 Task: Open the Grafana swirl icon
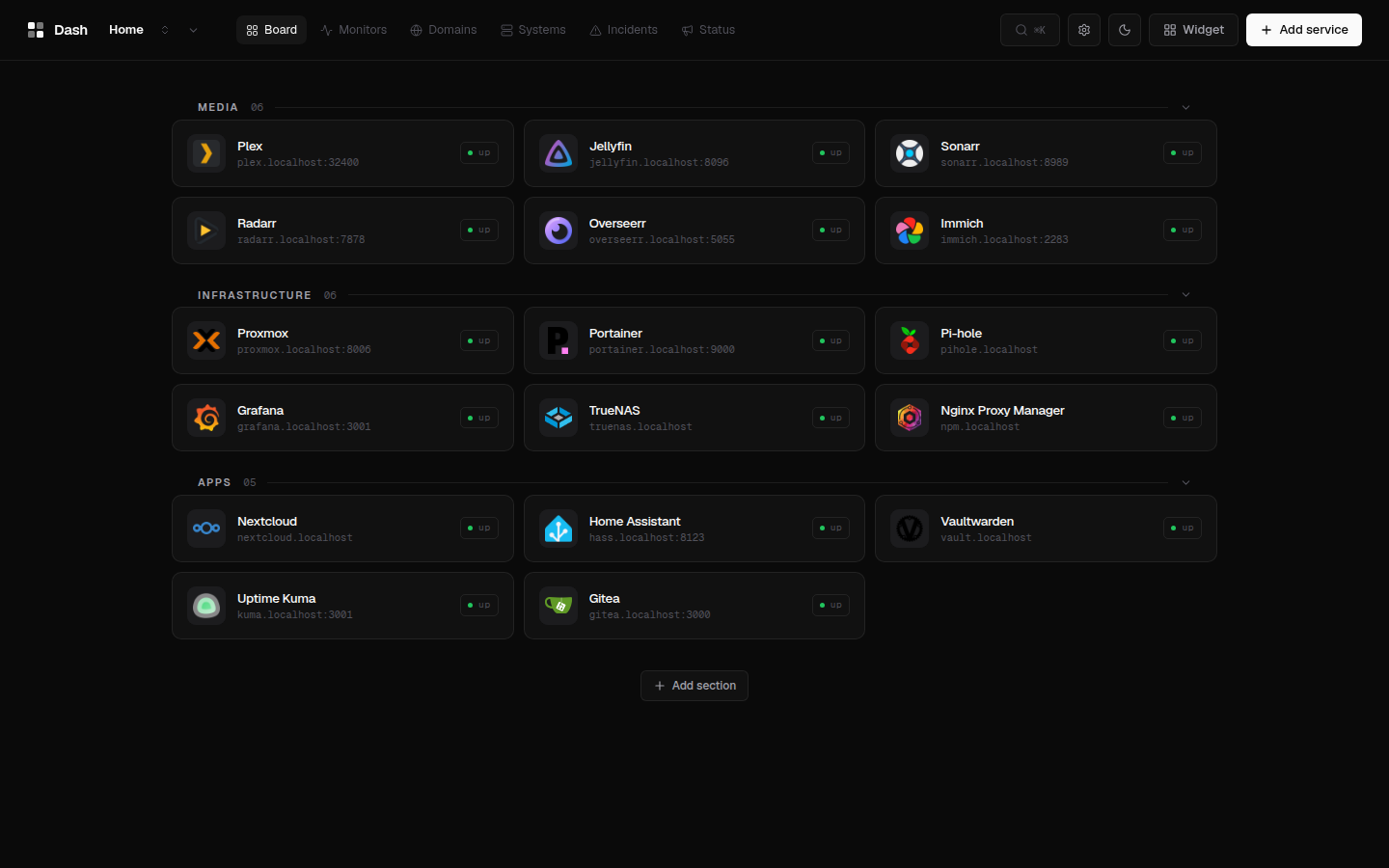tap(206, 418)
